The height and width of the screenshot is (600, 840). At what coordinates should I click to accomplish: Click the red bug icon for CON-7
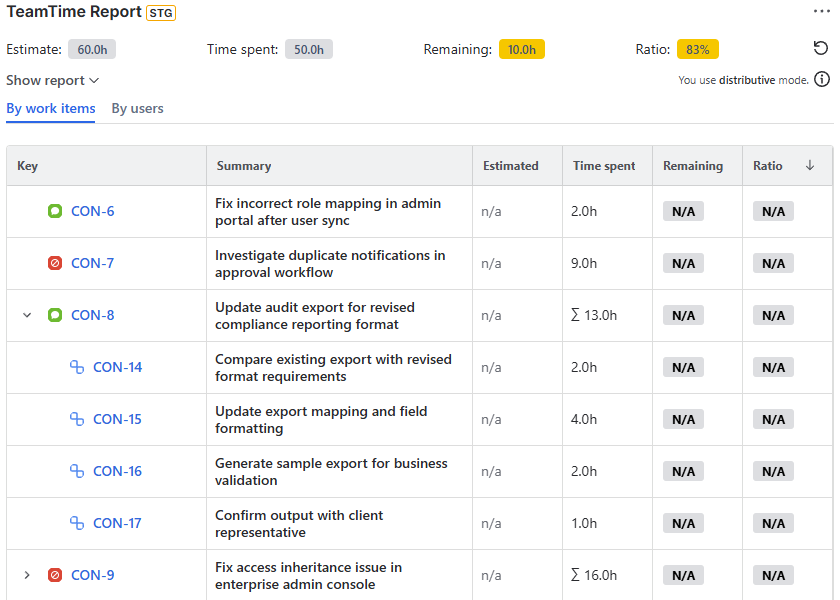tap(55, 263)
